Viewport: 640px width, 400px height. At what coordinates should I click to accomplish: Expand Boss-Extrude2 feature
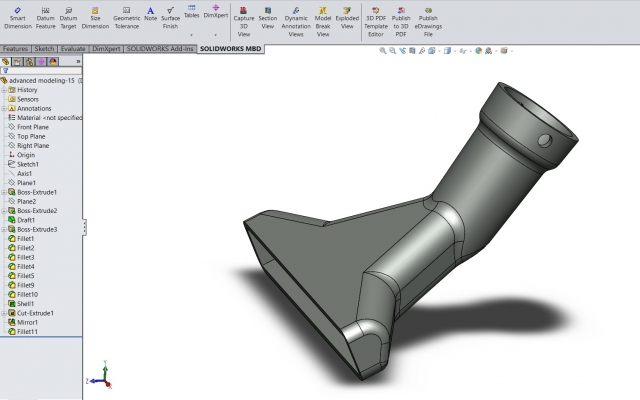point(4,211)
